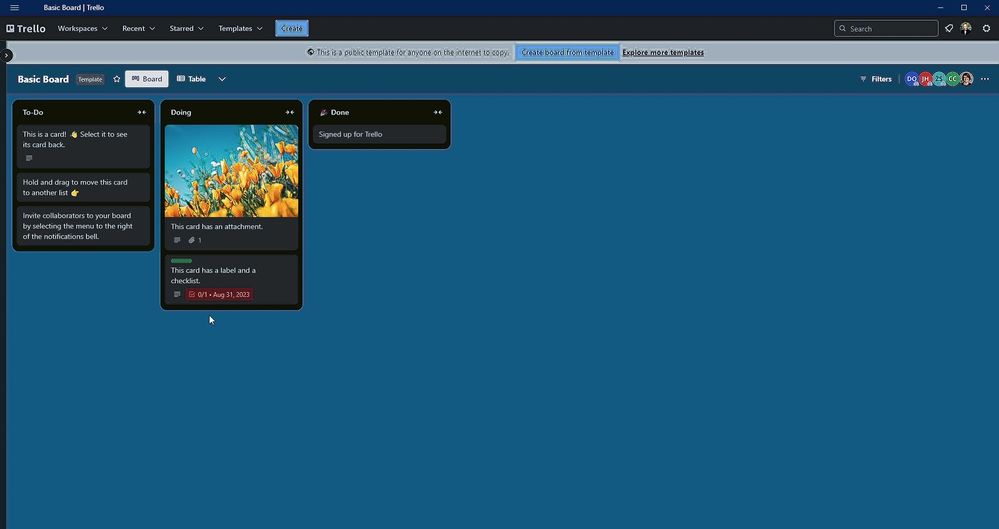Collapse the Done list

[438, 112]
